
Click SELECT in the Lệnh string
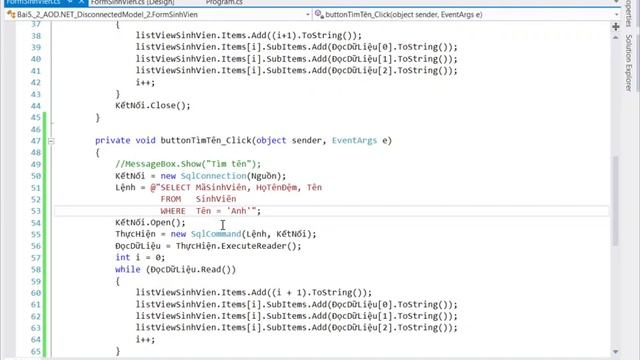[x=176, y=188]
